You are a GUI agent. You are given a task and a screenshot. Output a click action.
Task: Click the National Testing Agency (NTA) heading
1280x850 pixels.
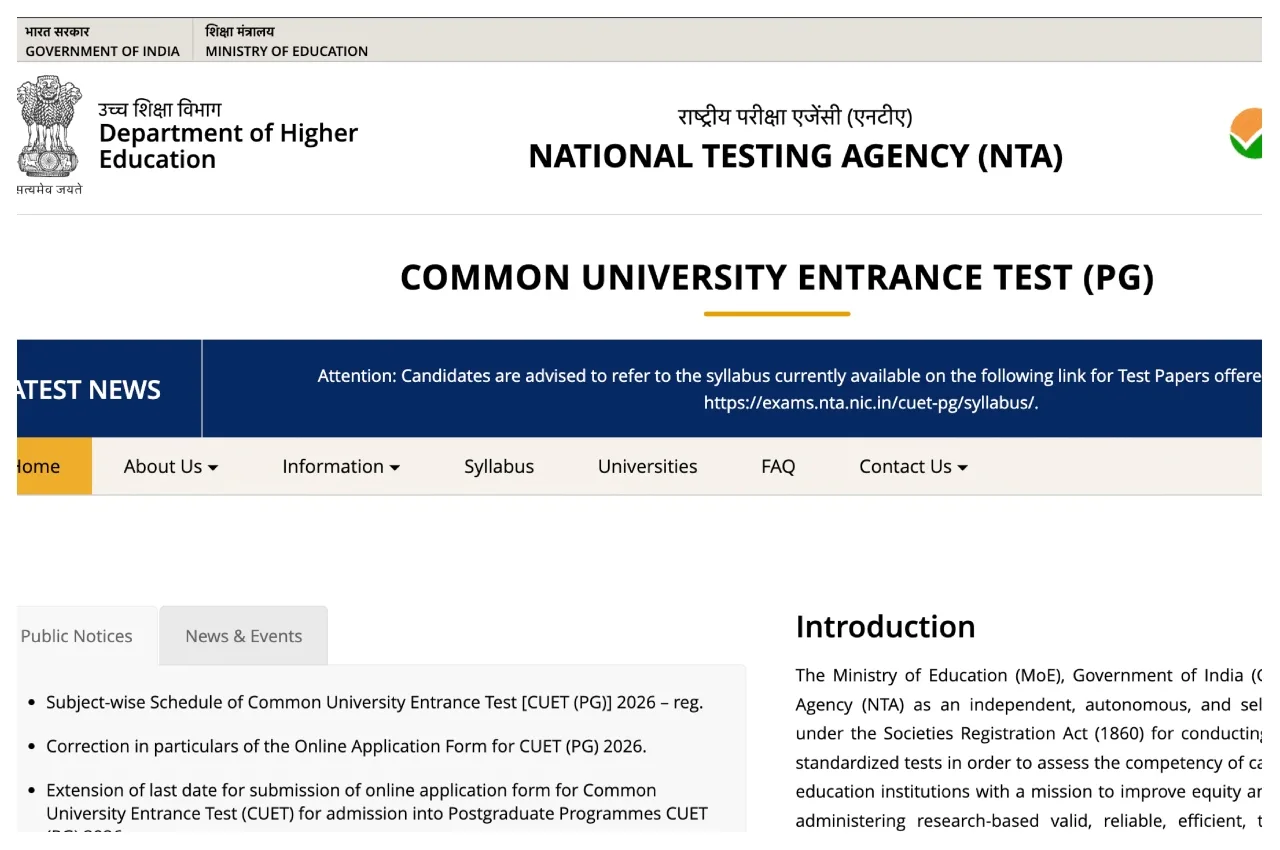pyautogui.click(x=795, y=156)
